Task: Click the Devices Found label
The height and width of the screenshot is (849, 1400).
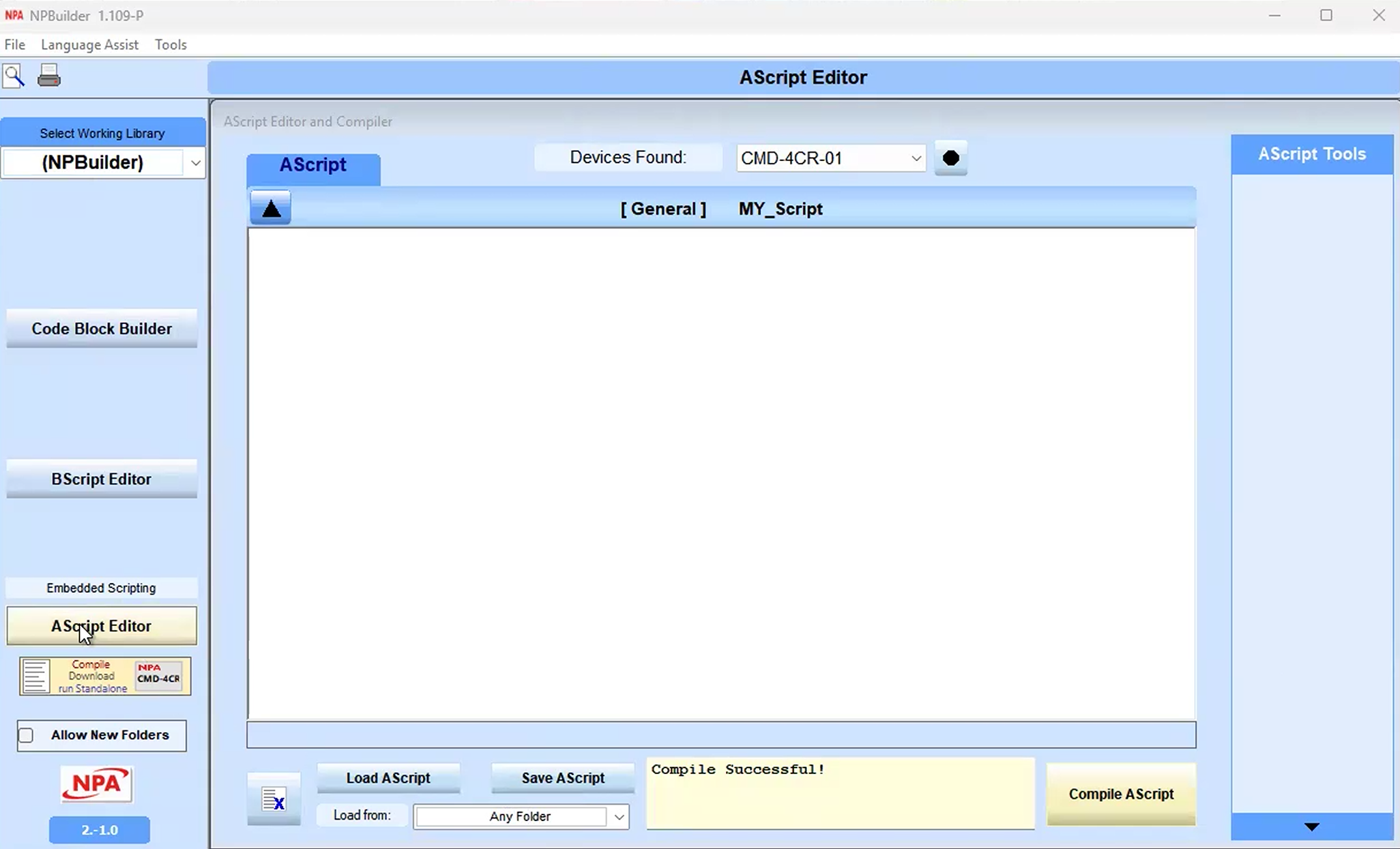Action: coord(628,157)
